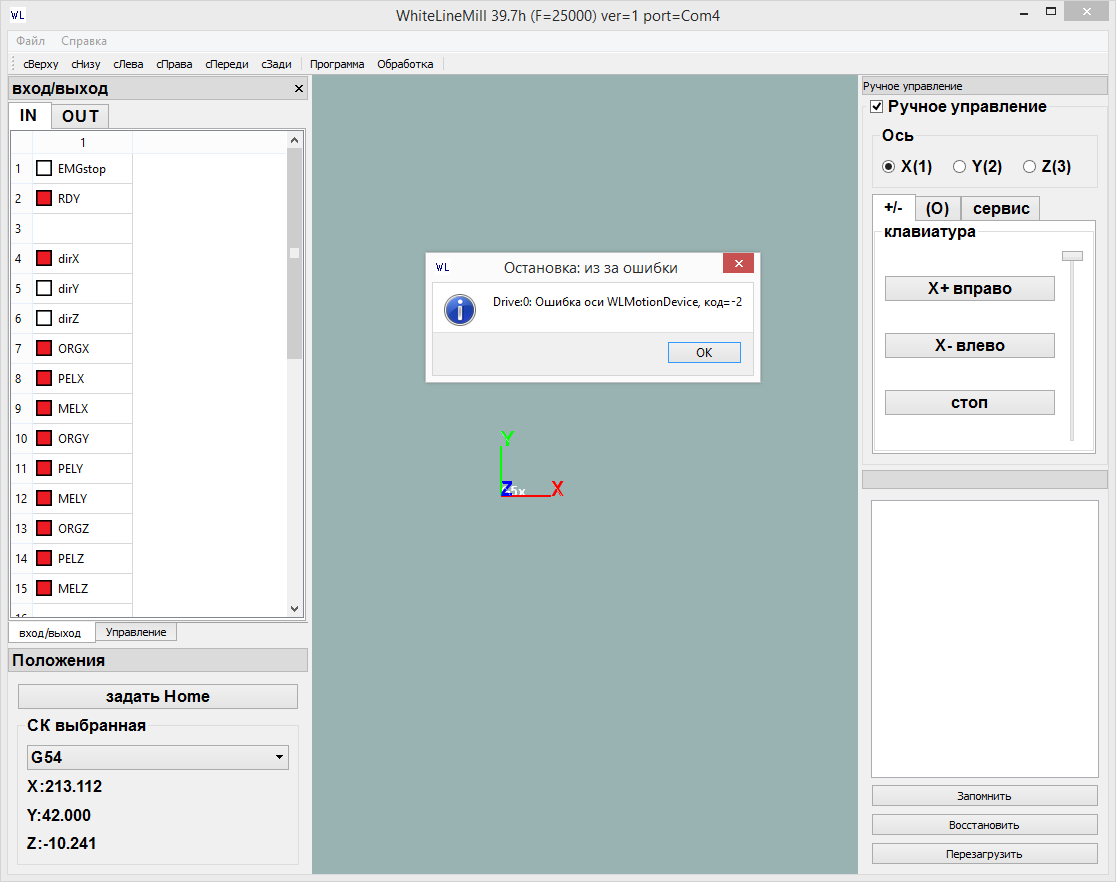Toggle the dirZ input indicator

(44, 318)
